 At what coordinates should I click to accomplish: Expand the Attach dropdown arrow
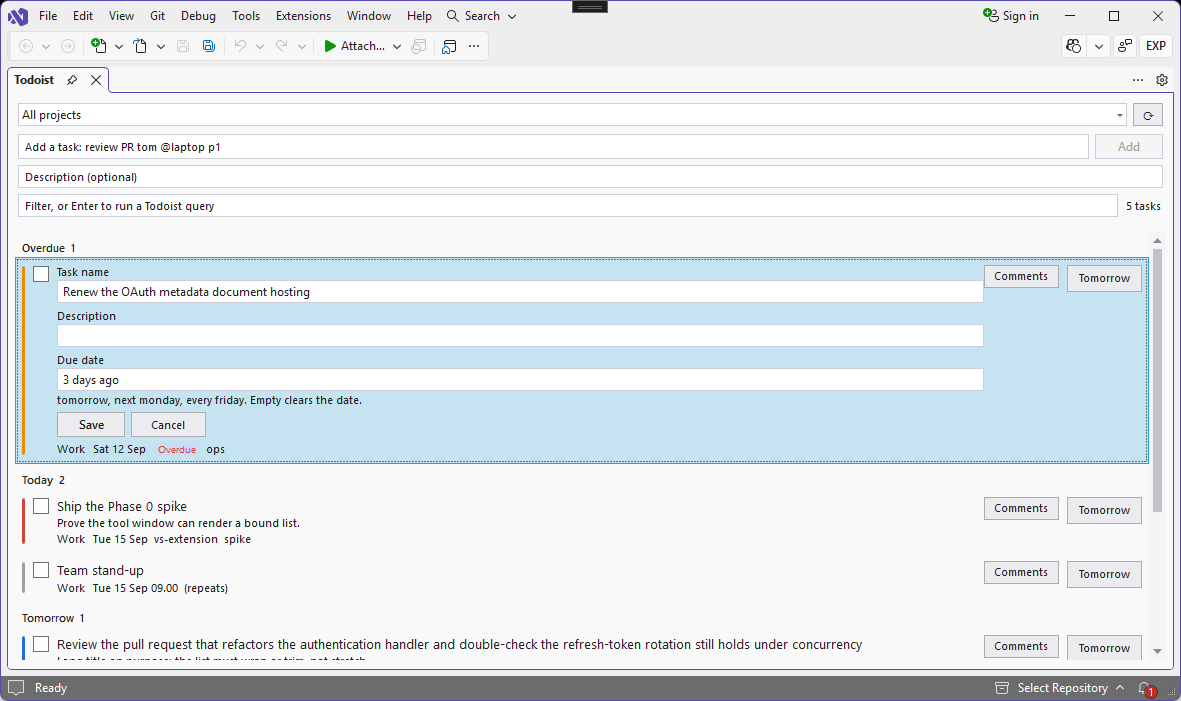coord(397,46)
